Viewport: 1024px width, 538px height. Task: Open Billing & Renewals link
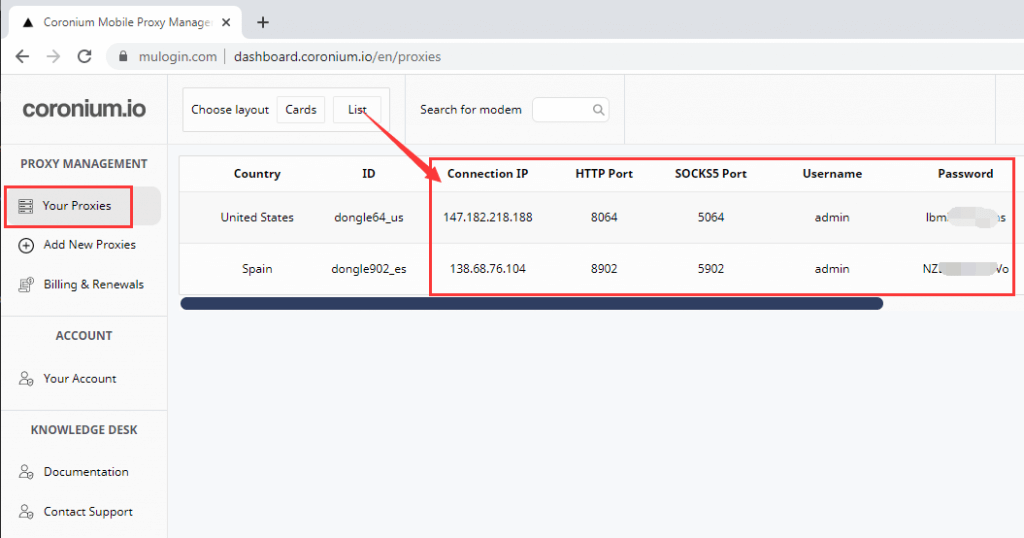click(93, 285)
